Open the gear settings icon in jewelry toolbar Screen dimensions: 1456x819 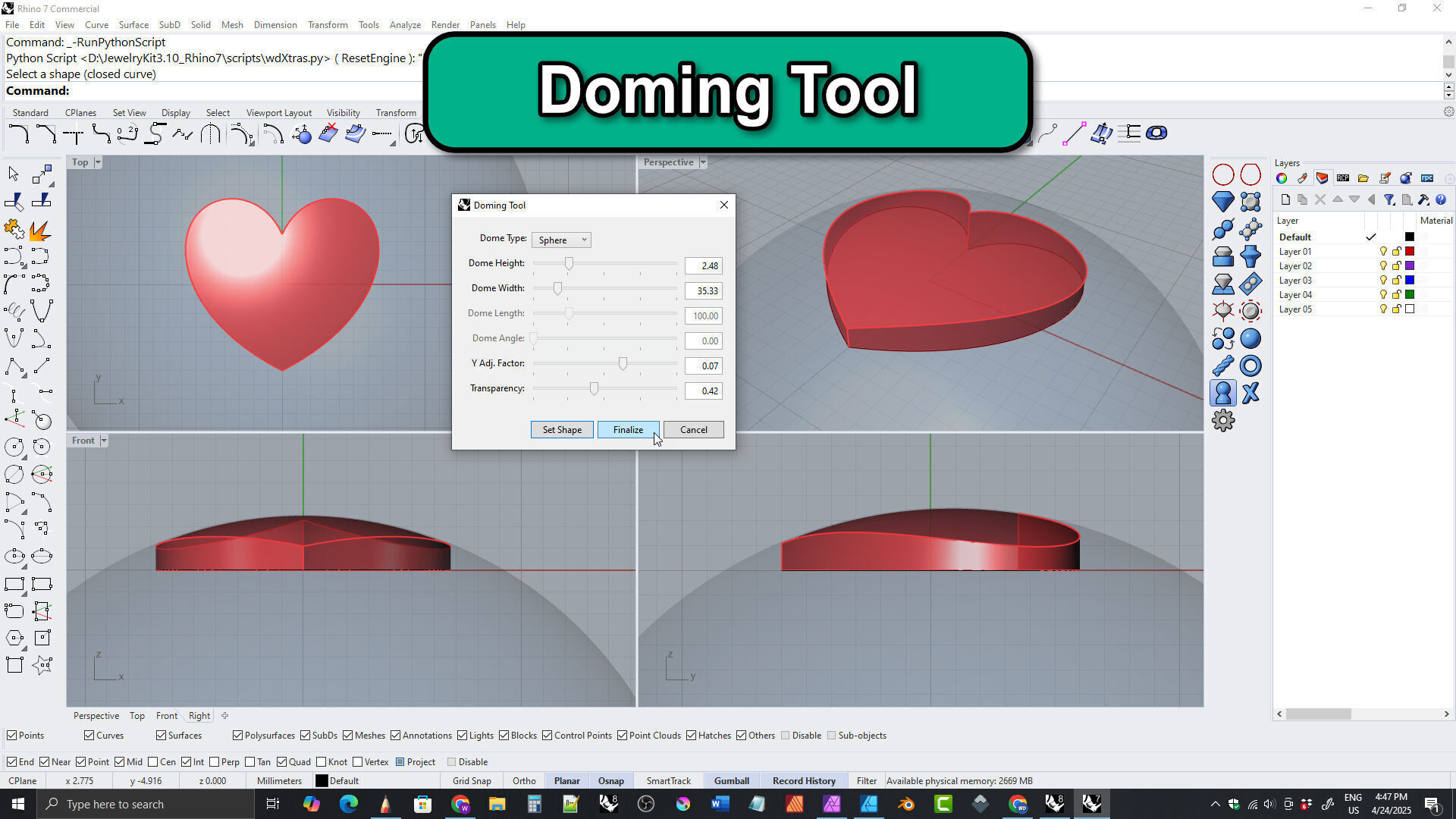tap(1222, 420)
